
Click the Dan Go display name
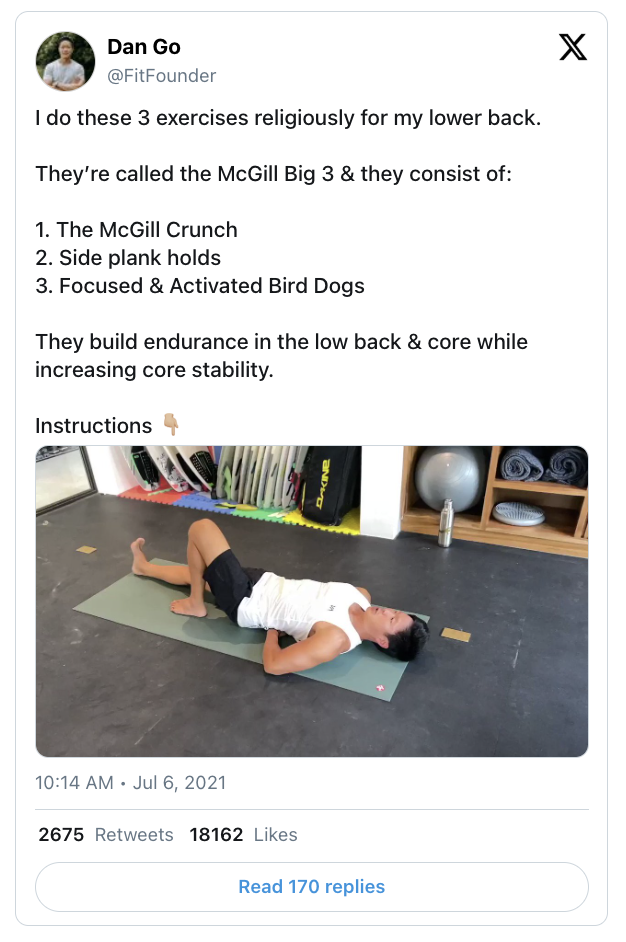(144, 46)
